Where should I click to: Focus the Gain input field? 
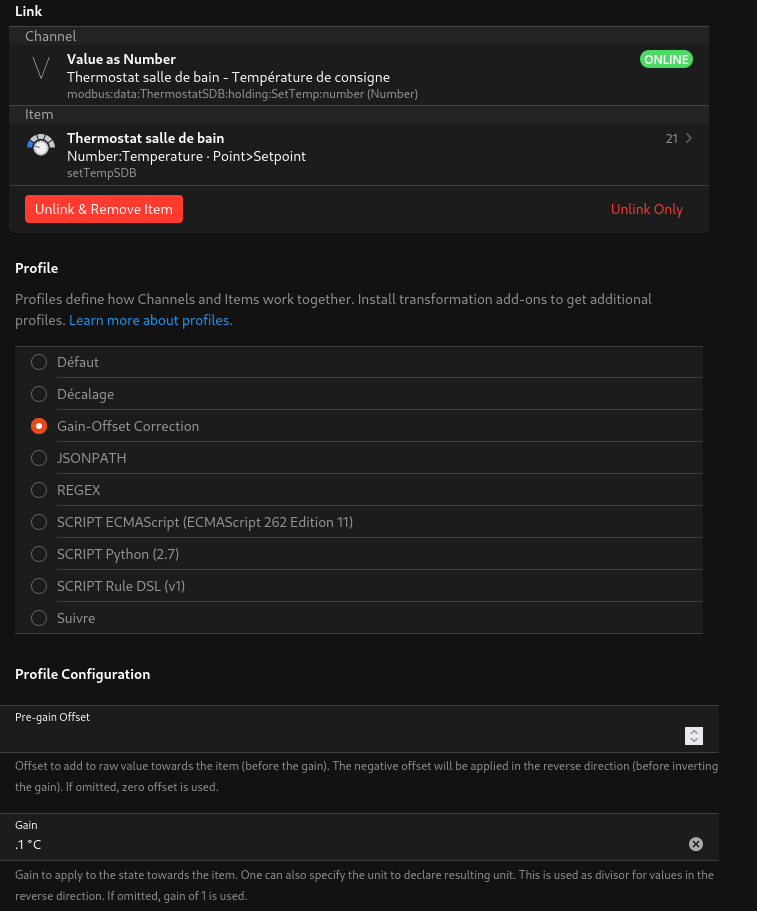coord(340,845)
